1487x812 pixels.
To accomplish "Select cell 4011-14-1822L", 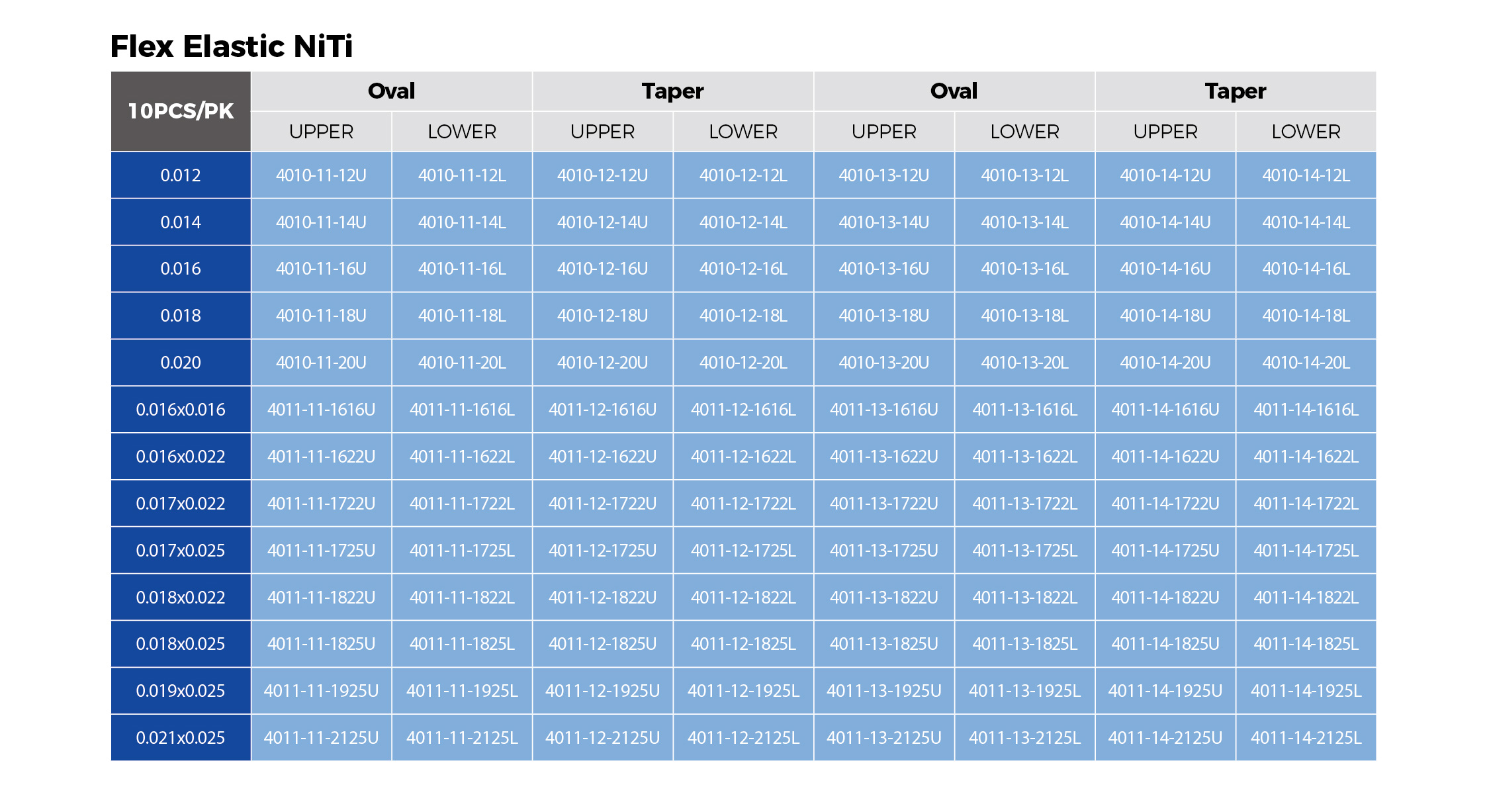I will (1306, 598).
